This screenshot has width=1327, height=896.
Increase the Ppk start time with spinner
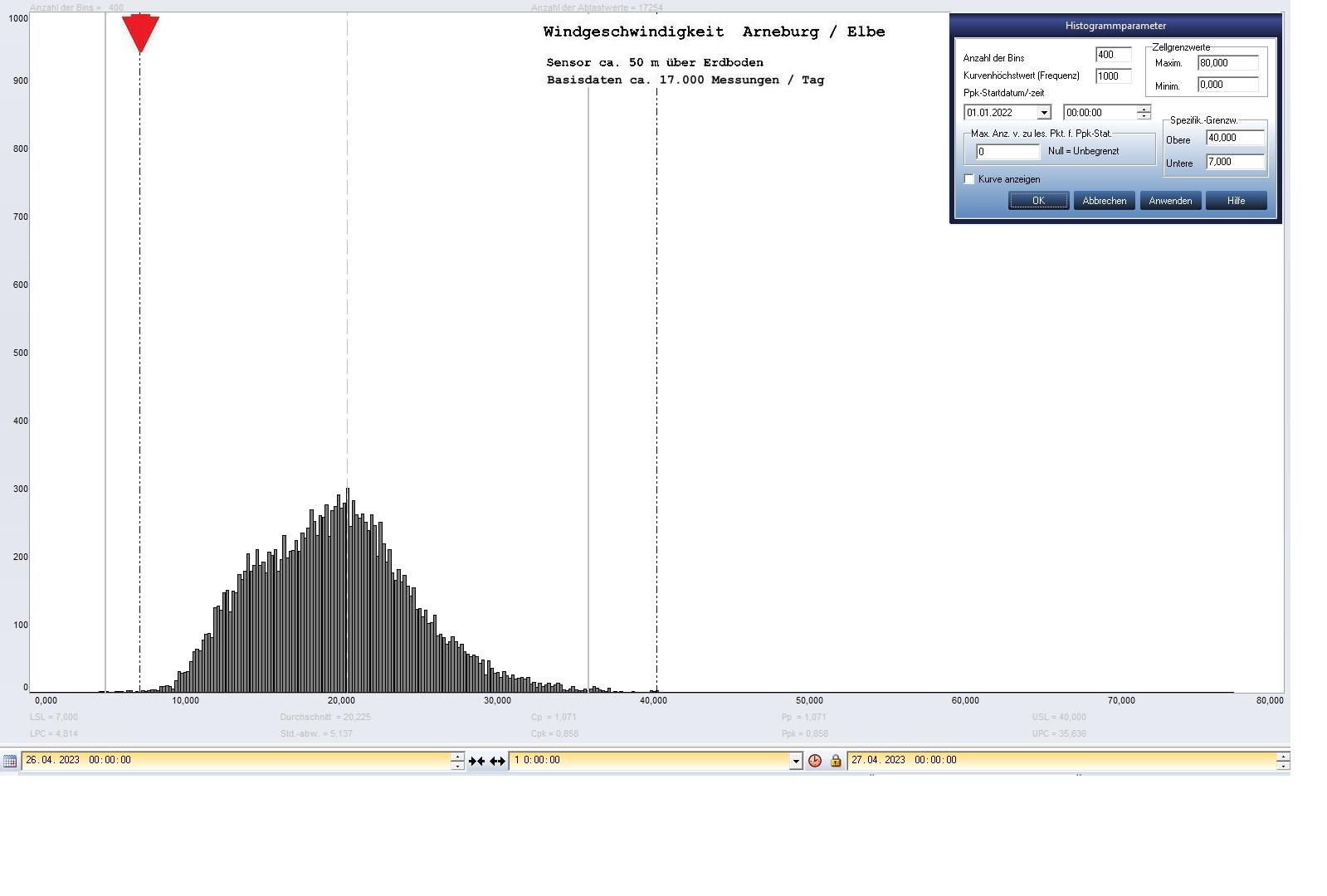coord(1144,109)
